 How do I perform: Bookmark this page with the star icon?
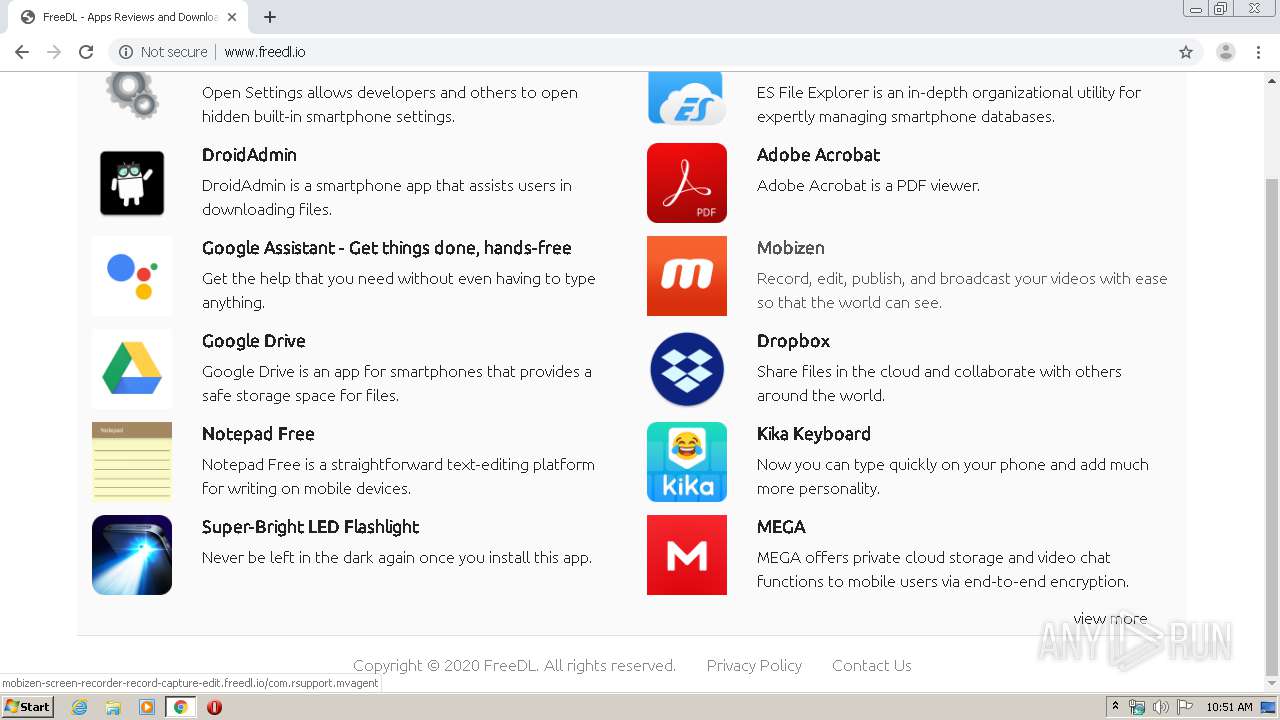[1186, 52]
